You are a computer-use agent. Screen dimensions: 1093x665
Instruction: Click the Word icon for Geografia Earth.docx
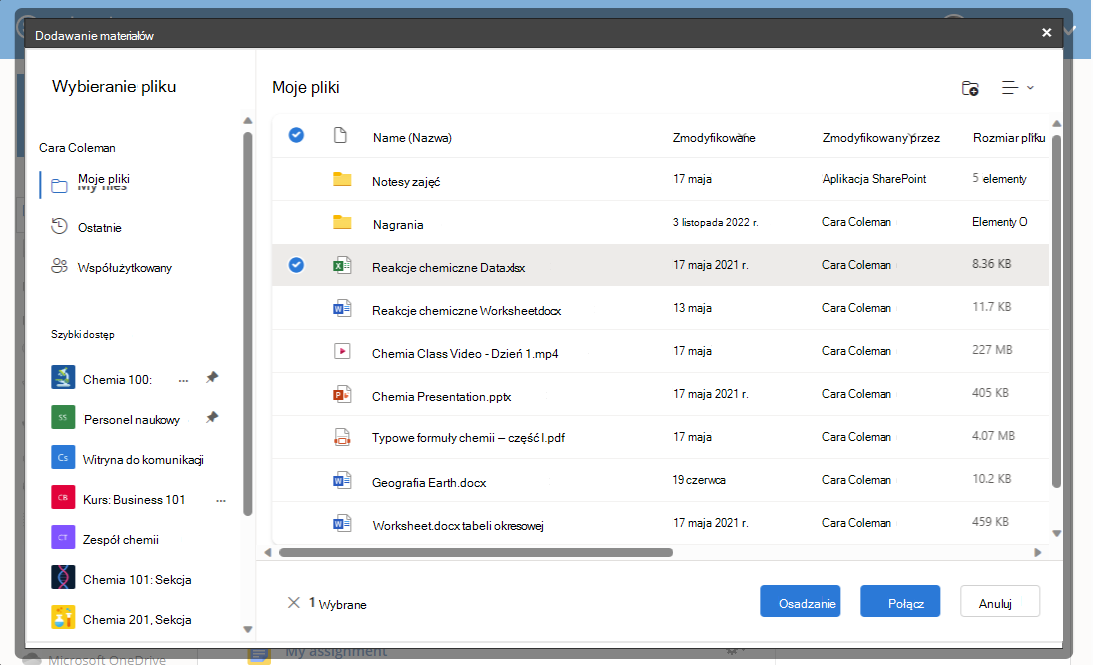pos(342,480)
